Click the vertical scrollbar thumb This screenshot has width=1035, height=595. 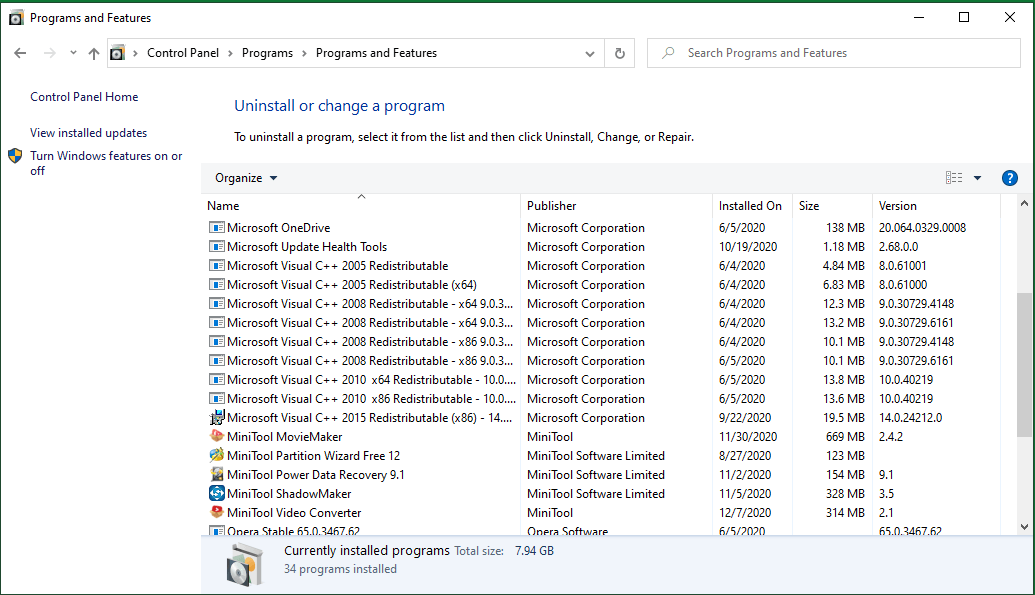tap(1024, 365)
